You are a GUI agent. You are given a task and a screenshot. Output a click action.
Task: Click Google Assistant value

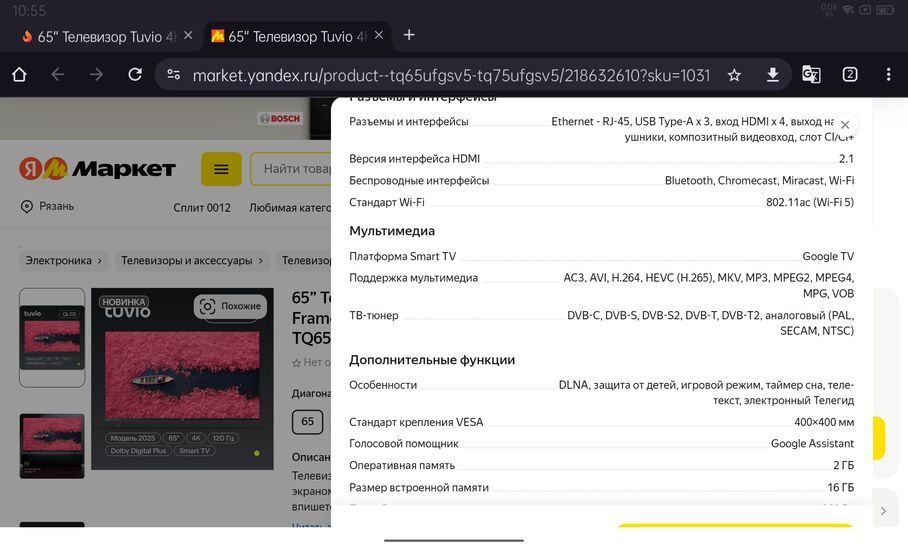812,444
